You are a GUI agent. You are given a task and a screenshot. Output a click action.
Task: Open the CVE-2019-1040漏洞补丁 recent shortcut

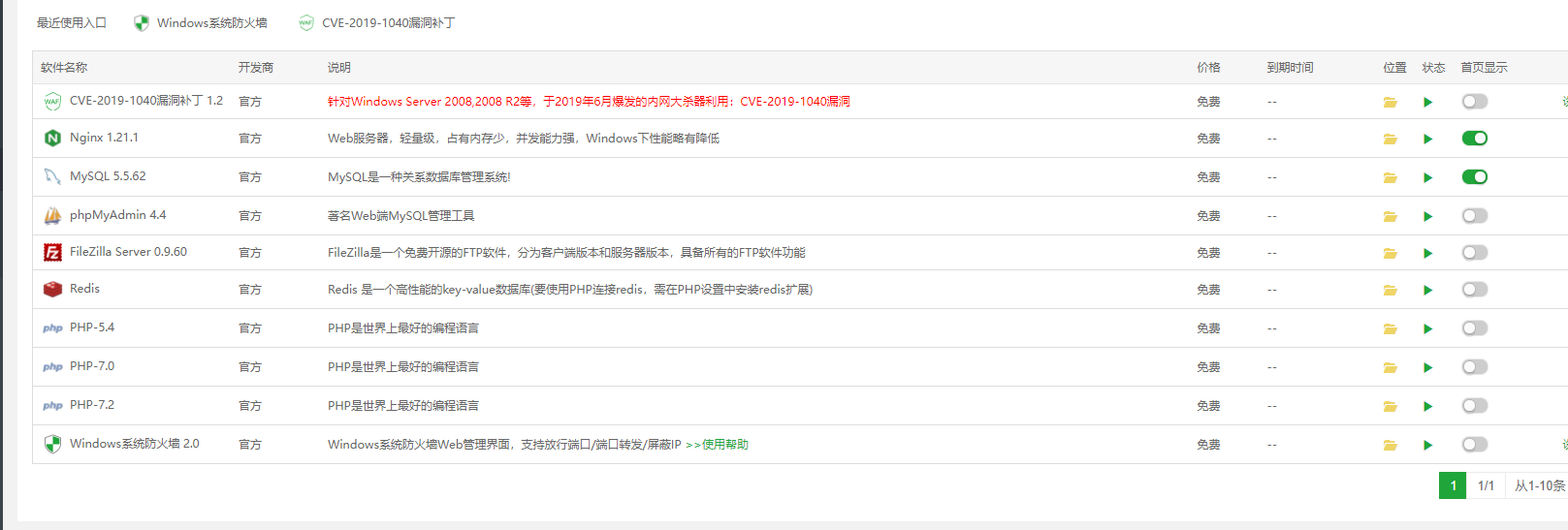(x=376, y=22)
